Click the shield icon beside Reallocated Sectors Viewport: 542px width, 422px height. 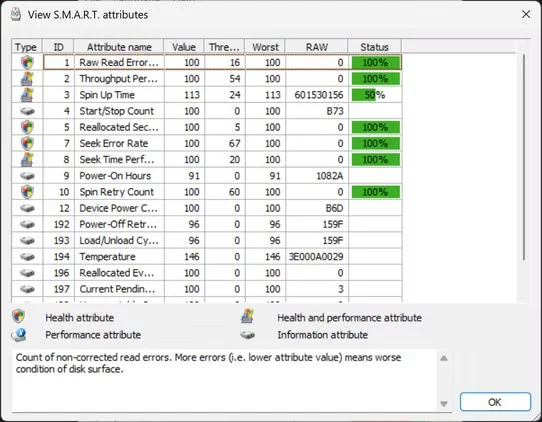pos(27,127)
